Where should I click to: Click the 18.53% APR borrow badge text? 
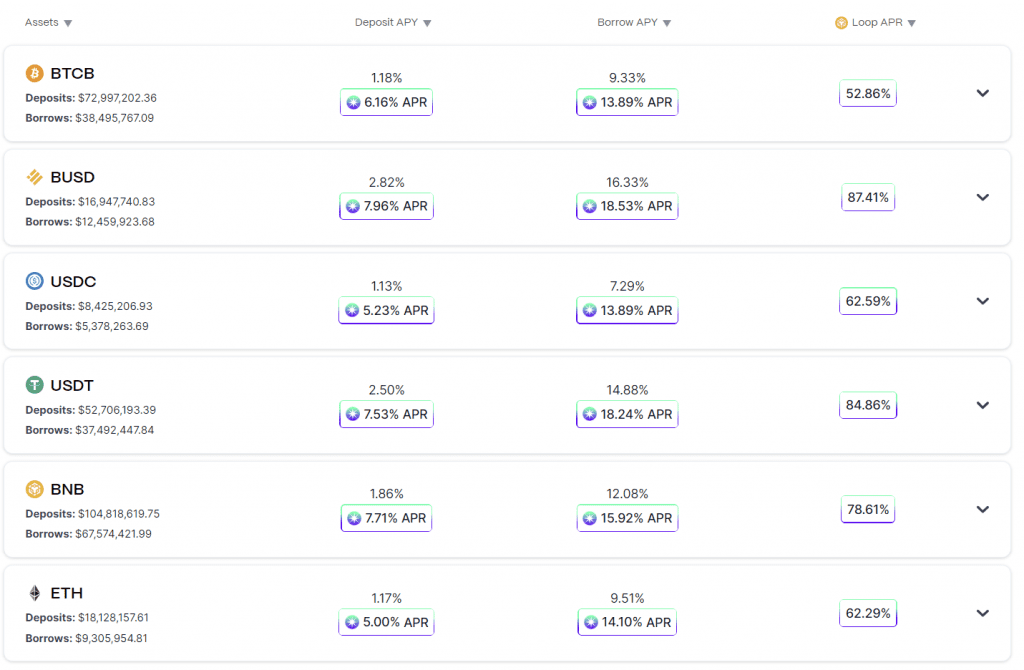(636, 206)
